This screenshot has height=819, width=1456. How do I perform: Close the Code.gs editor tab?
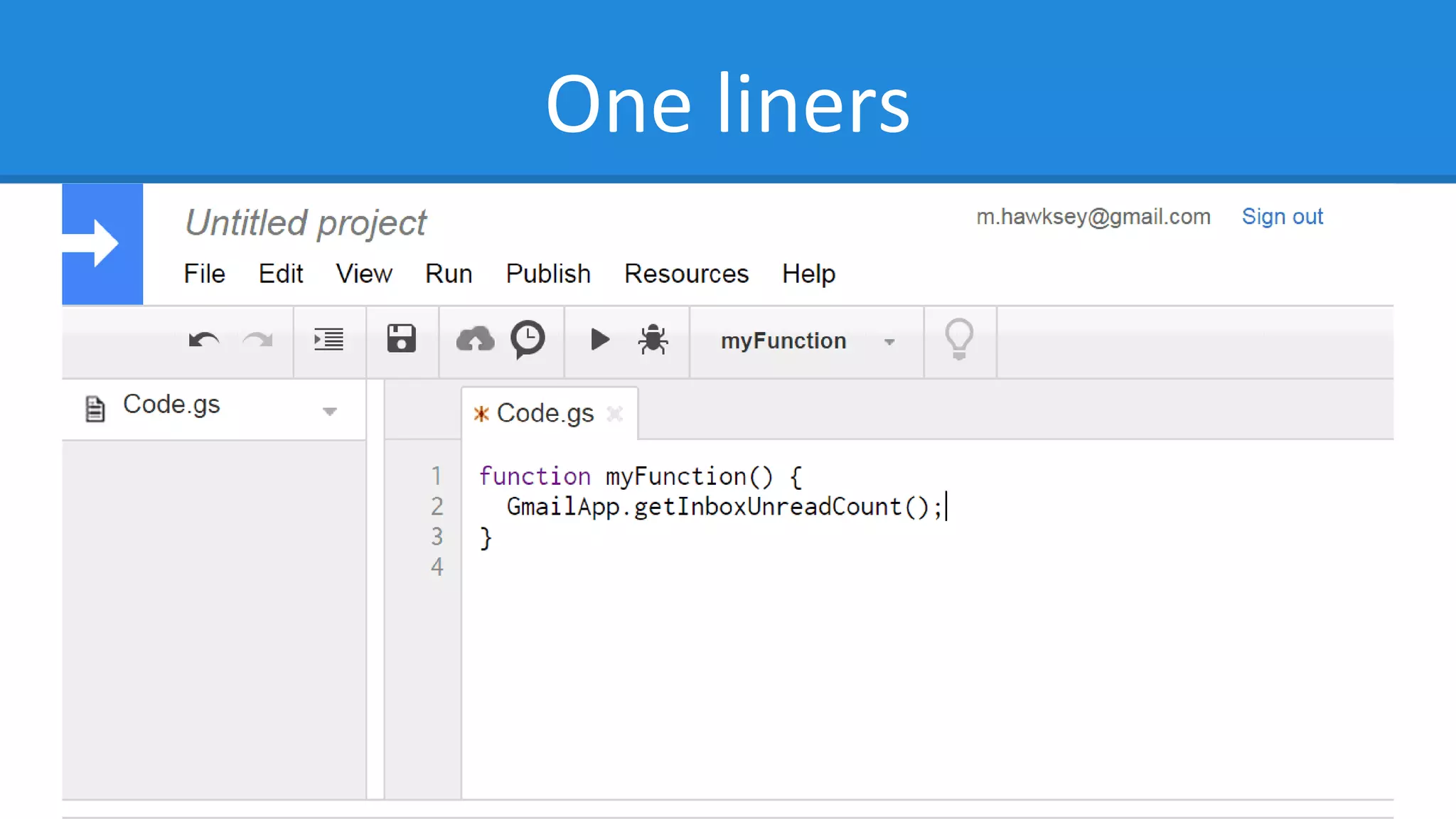coord(615,414)
